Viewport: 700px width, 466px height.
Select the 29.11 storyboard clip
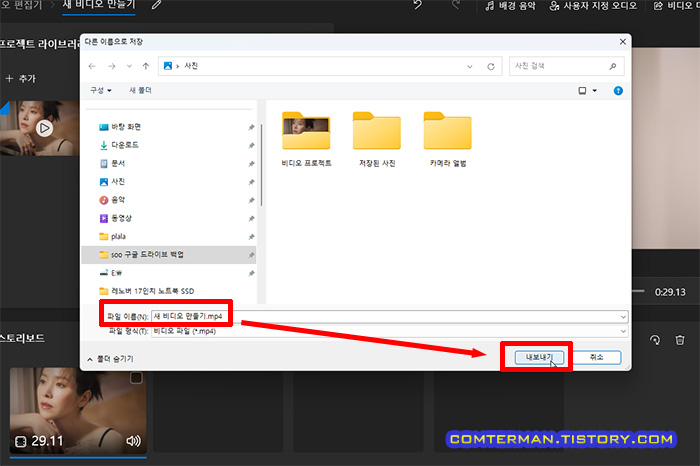pyautogui.click(x=78, y=411)
